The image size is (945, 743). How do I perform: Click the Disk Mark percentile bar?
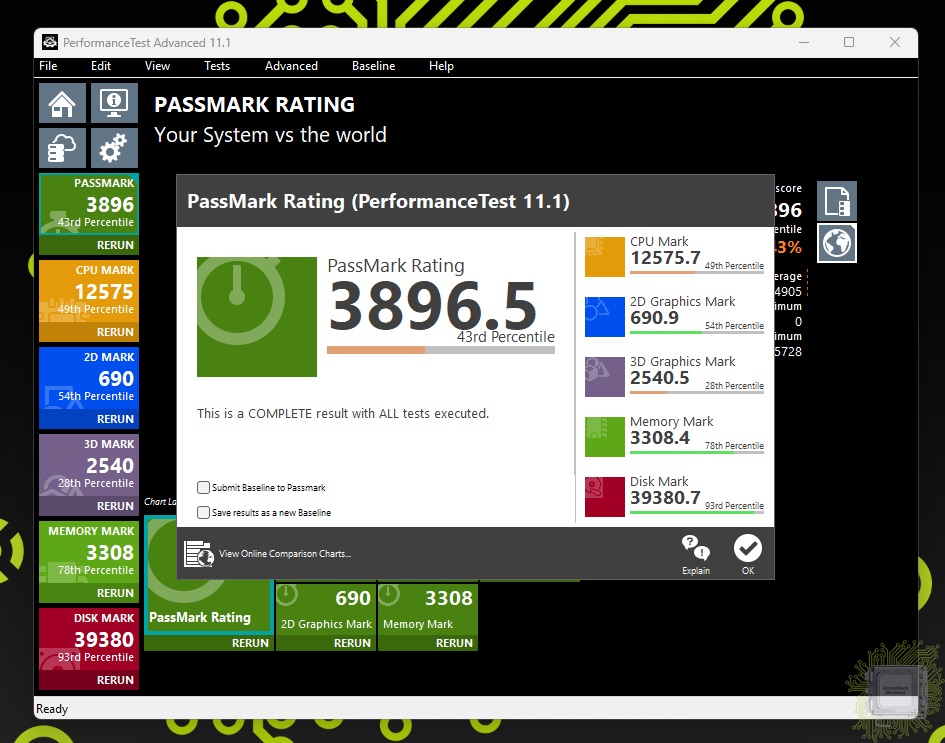(x=697, y=513)
